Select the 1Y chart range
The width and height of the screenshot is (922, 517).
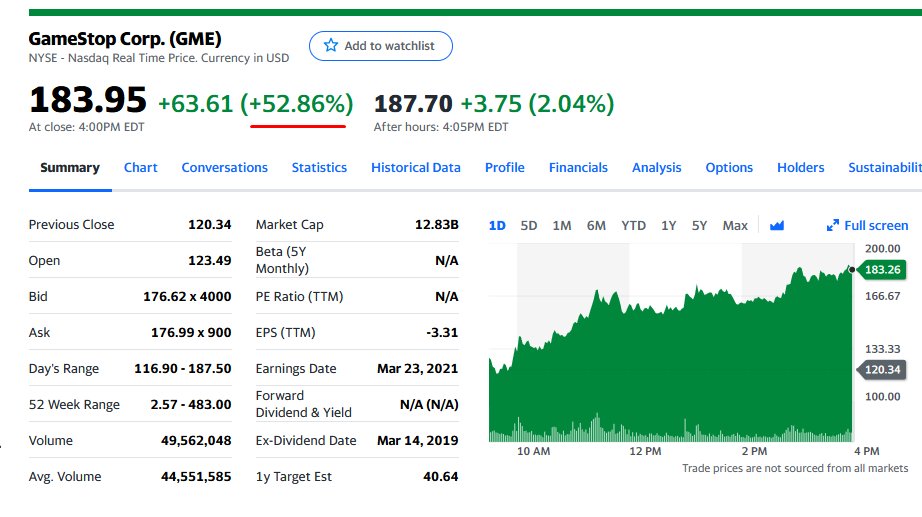point(668,226)
